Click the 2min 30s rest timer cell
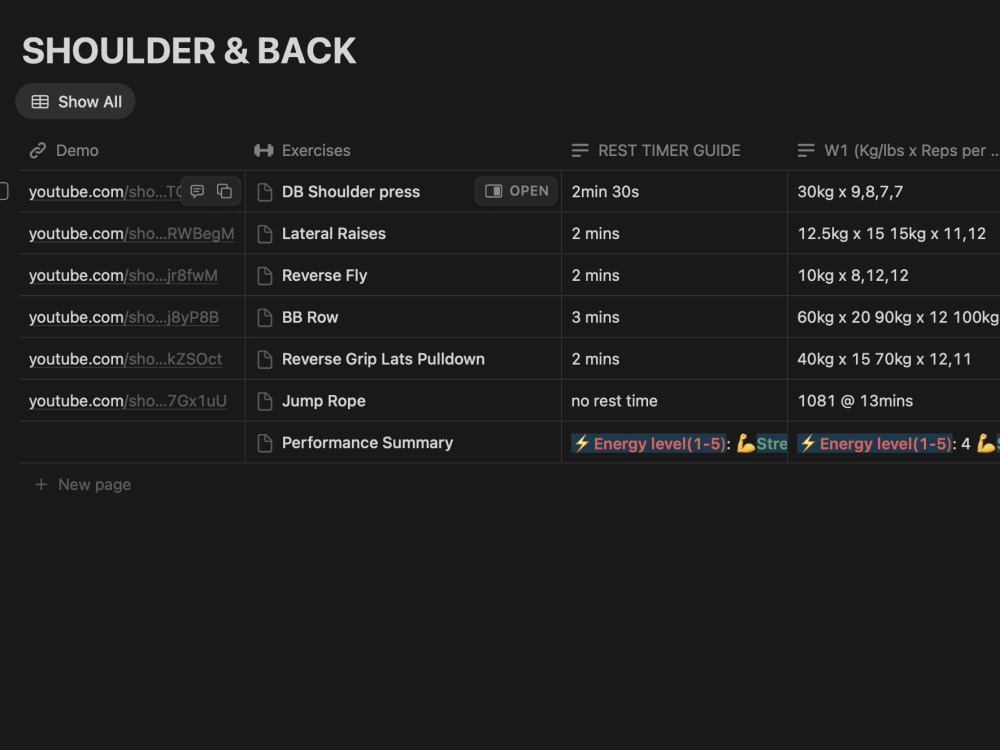Image resolution: width=1000 pixels, height=750 pixels. 674,191
